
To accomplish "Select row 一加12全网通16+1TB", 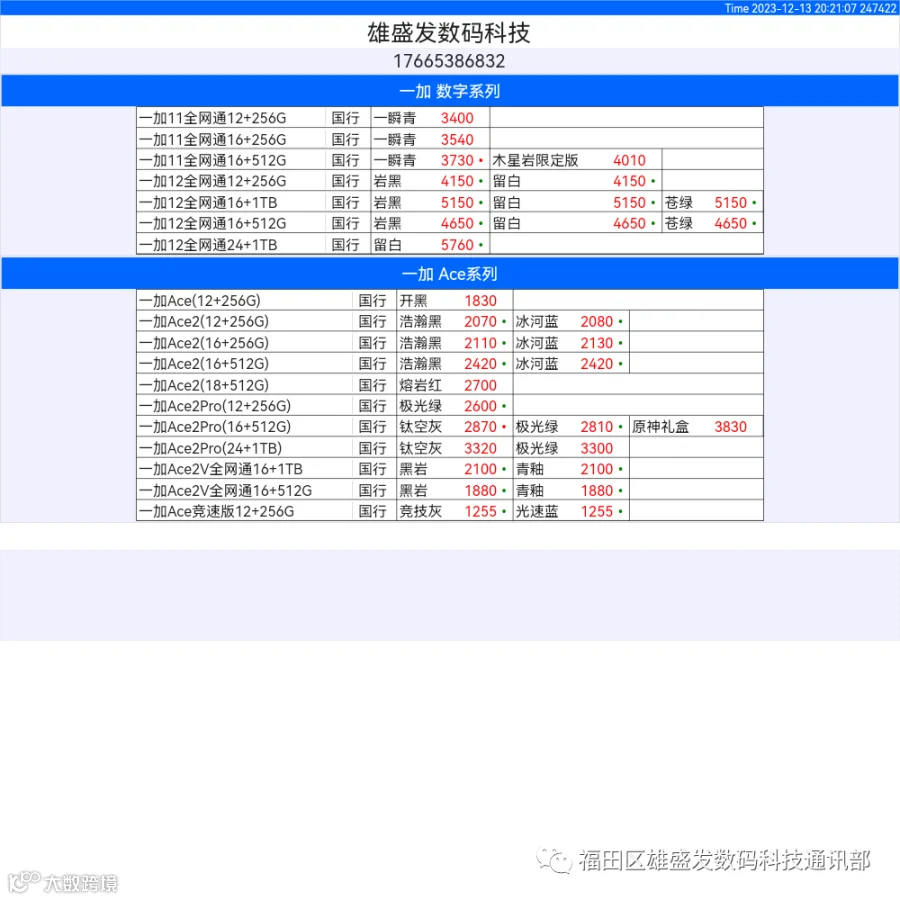I will [x=449, y=202].
